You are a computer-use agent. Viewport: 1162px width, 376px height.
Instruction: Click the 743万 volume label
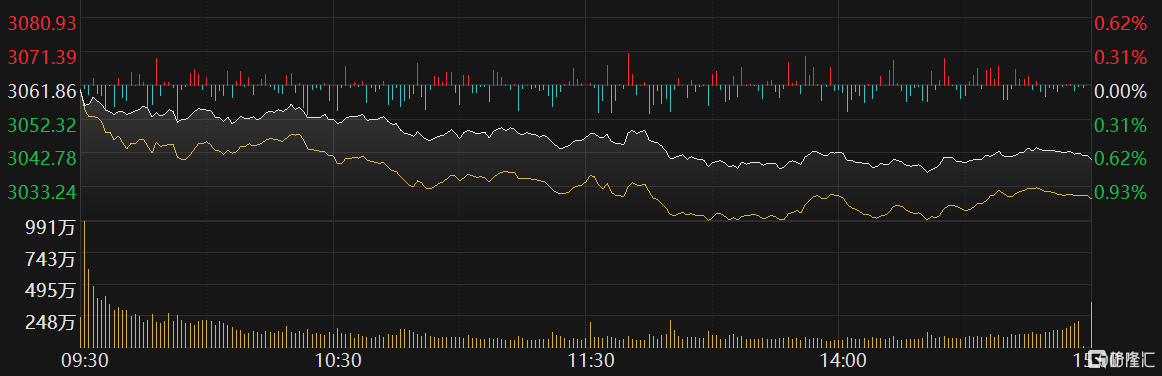pos(51,260)
